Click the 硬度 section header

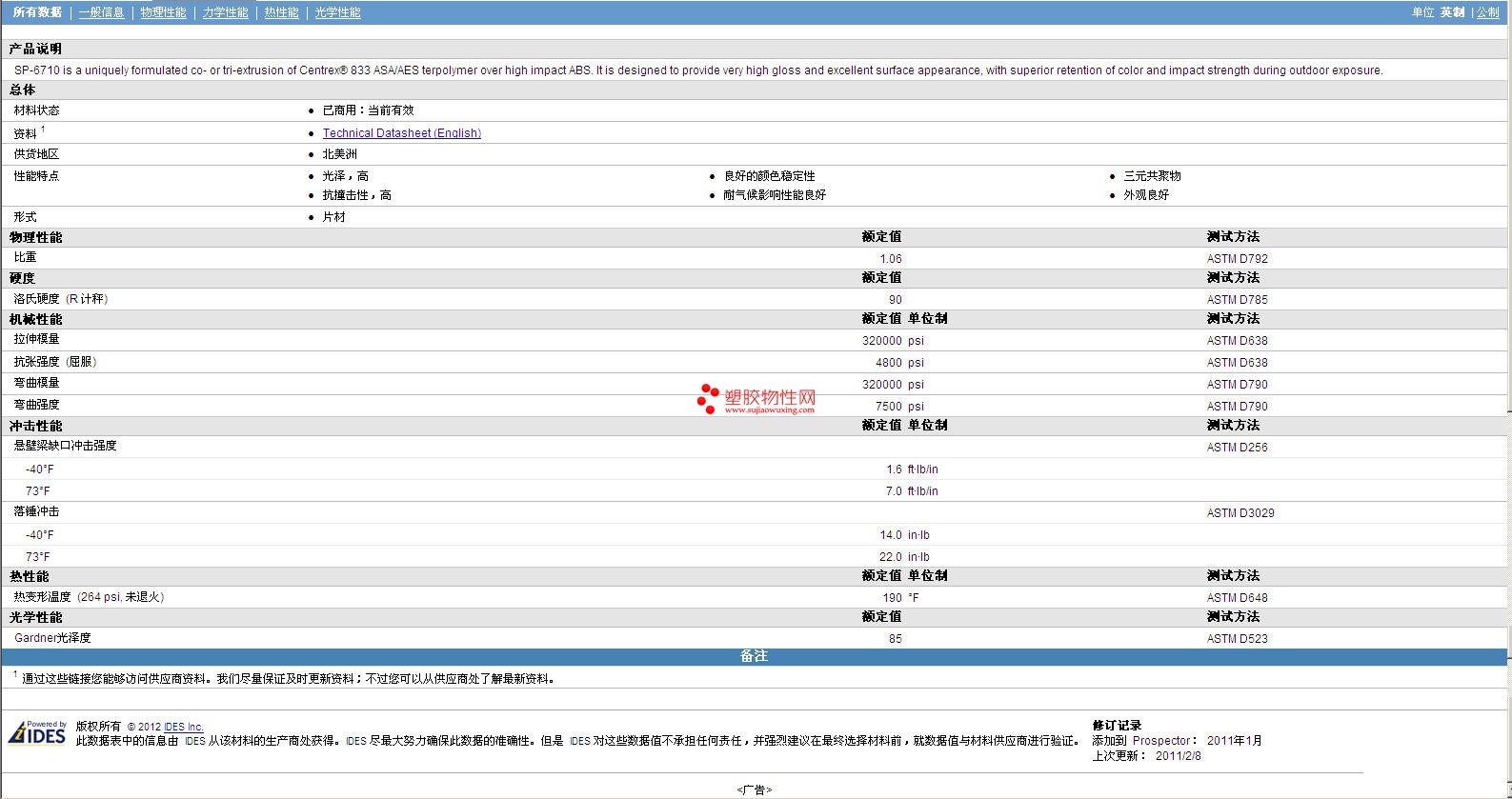coord(23,278)
